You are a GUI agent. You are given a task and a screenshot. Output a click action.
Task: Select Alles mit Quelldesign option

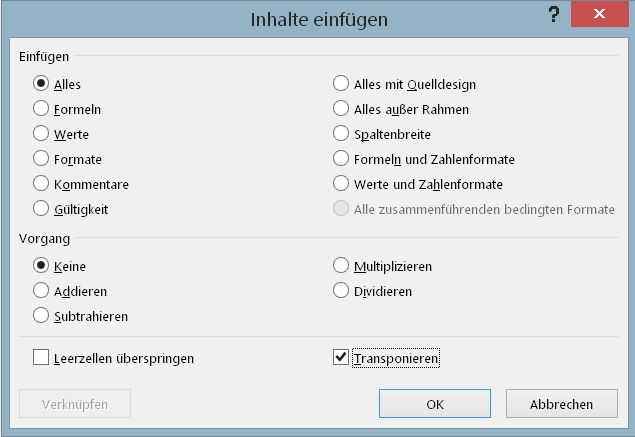341,84
